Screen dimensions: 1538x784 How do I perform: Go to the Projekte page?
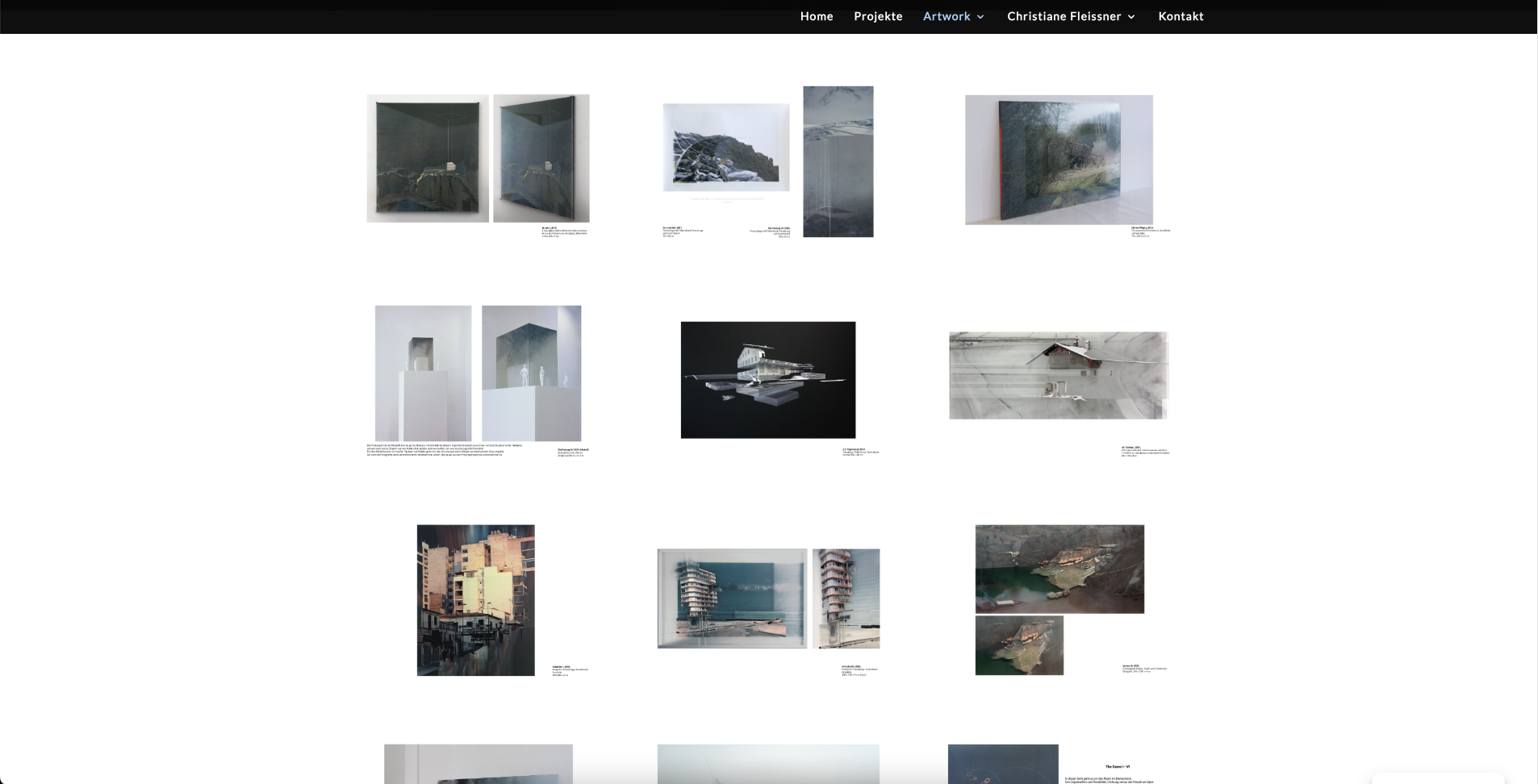pyautogui.click(x=878, y=16)
